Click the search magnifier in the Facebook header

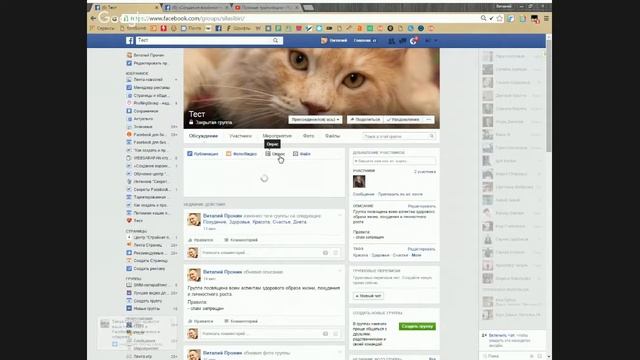click(x=276, y=40)
